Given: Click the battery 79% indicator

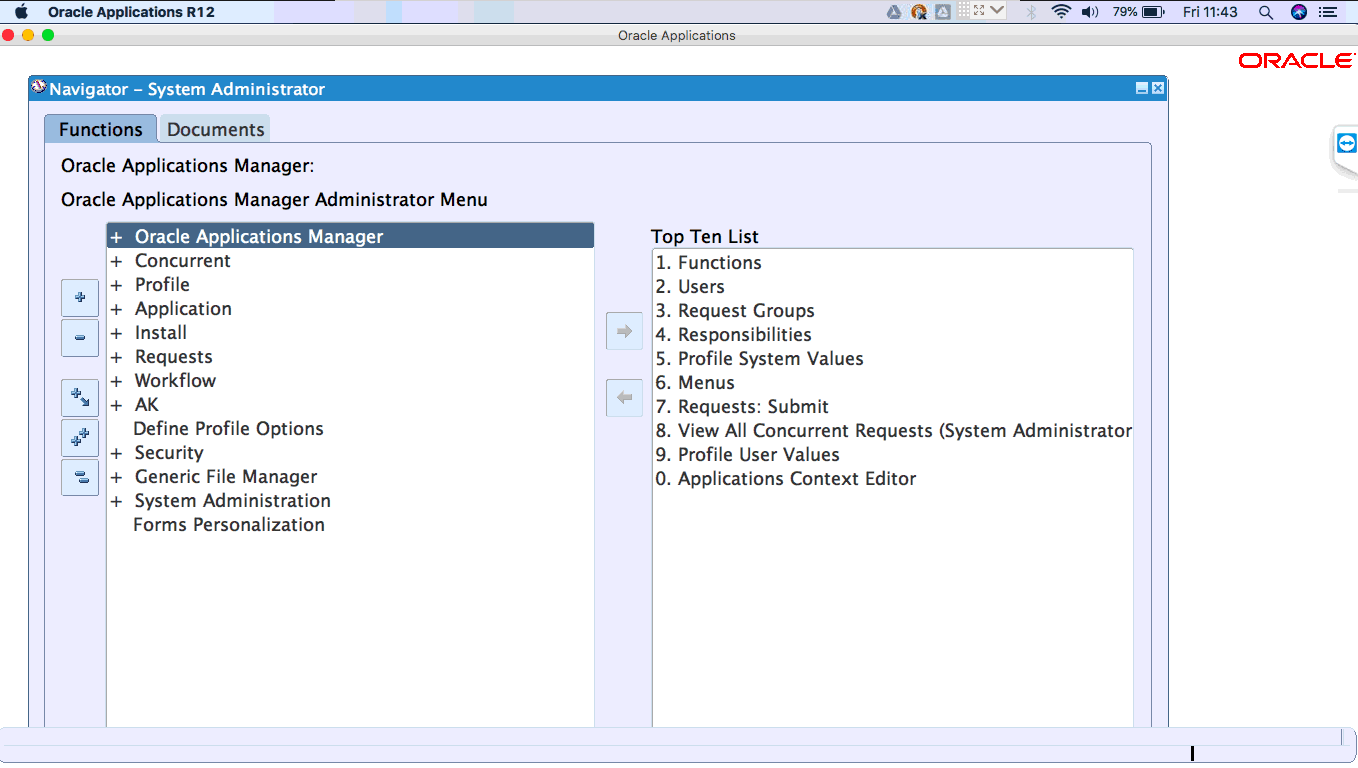Looking at the screenshot, I should pos(1139,12).
